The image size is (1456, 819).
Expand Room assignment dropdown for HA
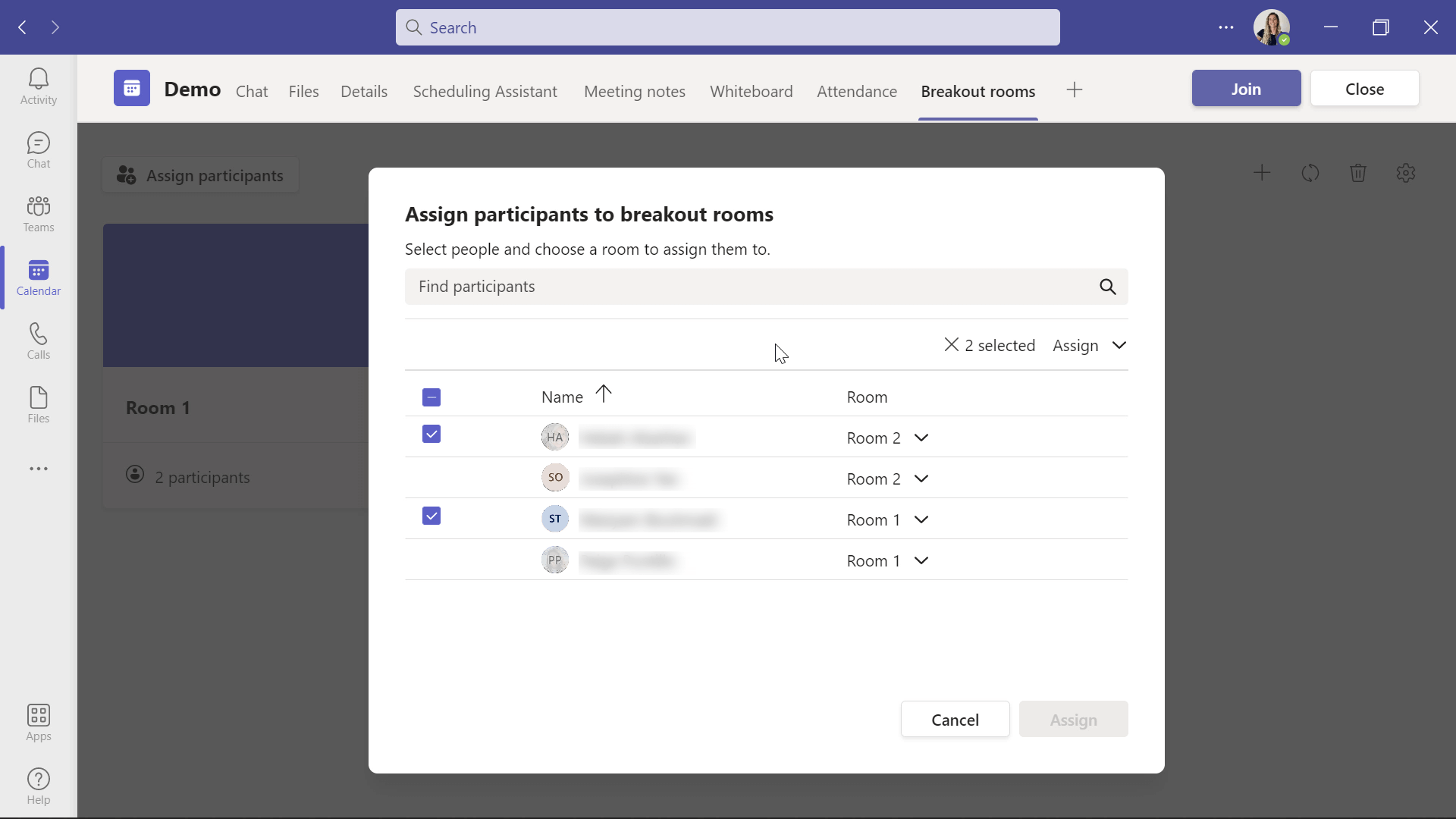pos(921,437)
